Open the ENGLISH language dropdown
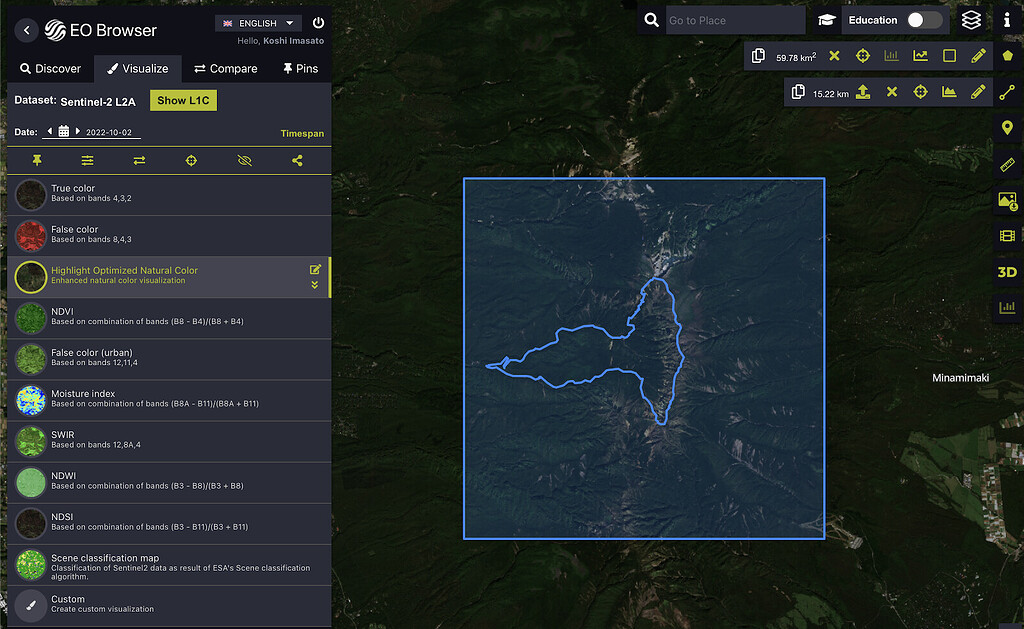 pos(257,22)
